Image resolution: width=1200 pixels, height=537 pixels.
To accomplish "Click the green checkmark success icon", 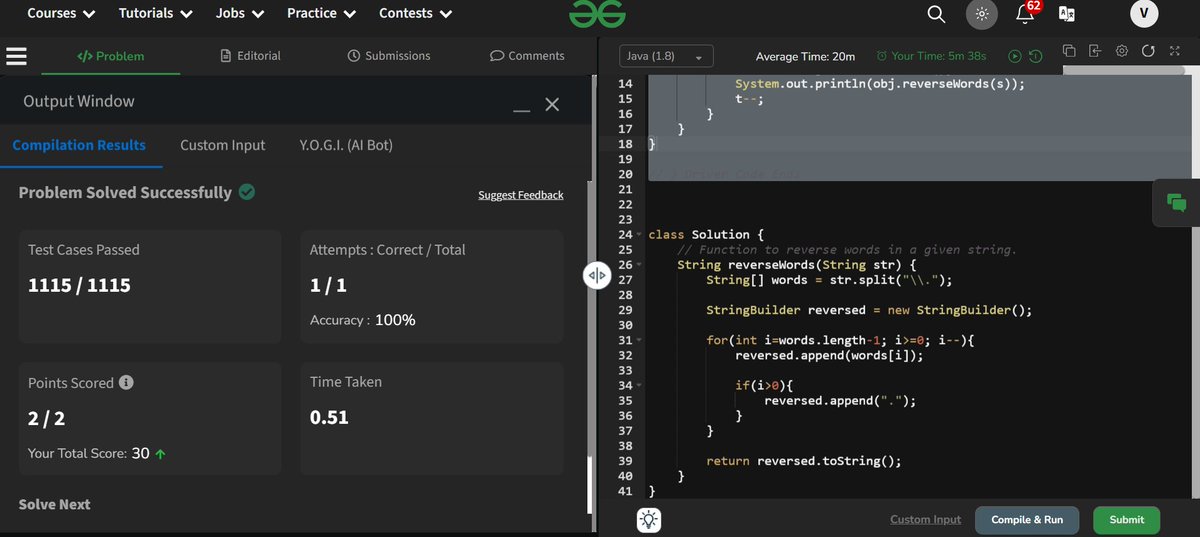I will [x=247, y=191].
